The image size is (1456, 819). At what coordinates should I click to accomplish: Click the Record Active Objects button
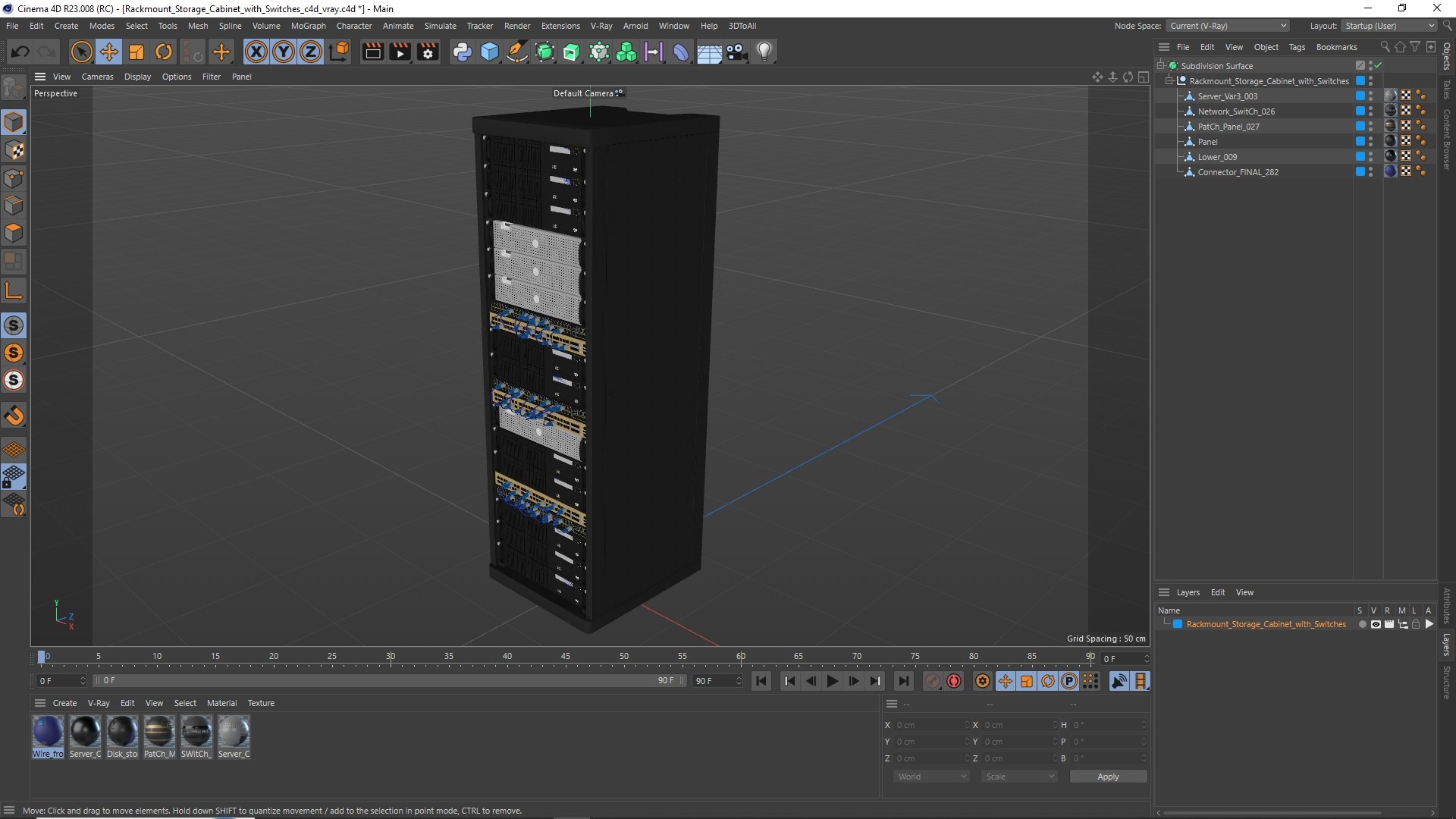point(933,681)
